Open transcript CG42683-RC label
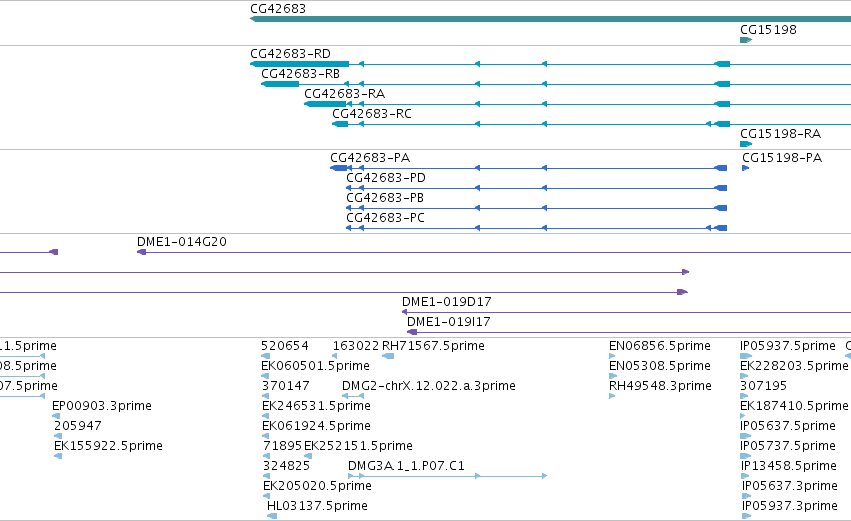Image resolution: width=851 pixels, height=521 pixels. 372,114
